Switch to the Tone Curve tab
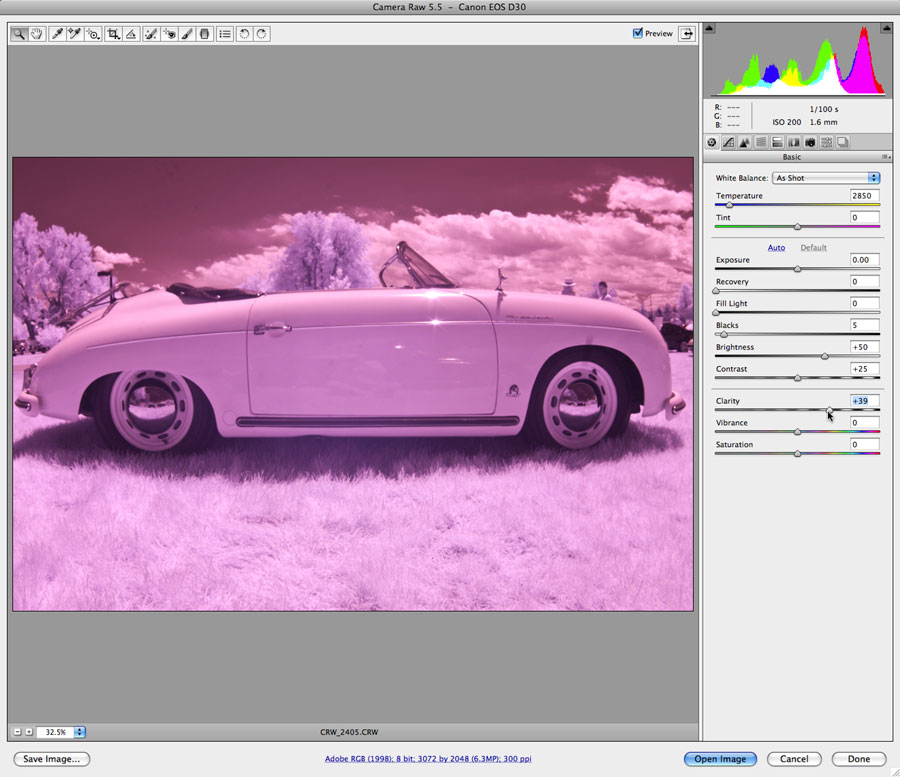The width and height of the screenshot is (900, 777). pos(728,143)
